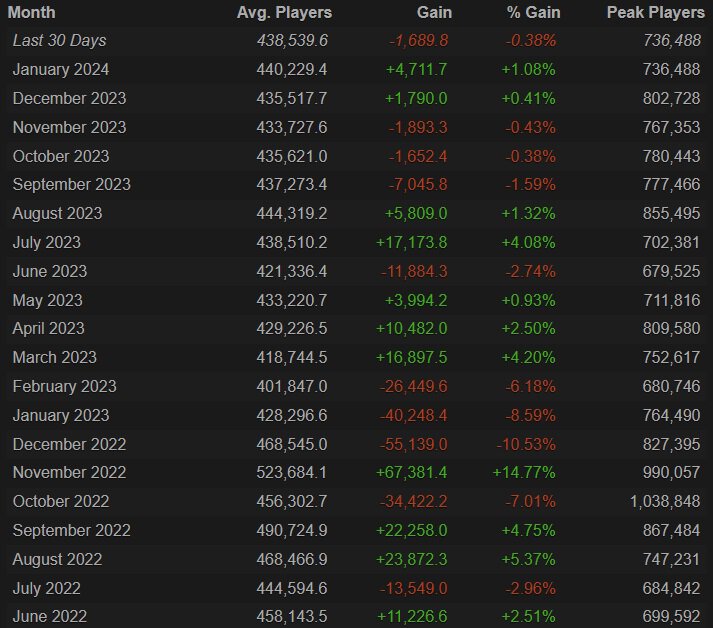
Task: Select the November 2023 month cell
Action: (70, 127)
